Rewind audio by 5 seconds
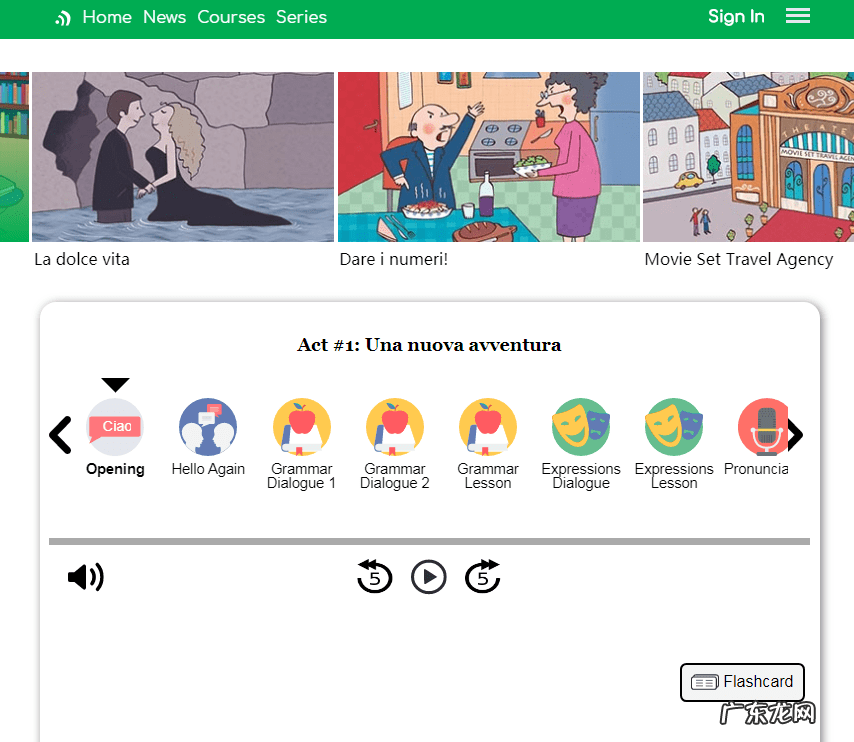This screenshot has height=742, width=854. (375, 577)
